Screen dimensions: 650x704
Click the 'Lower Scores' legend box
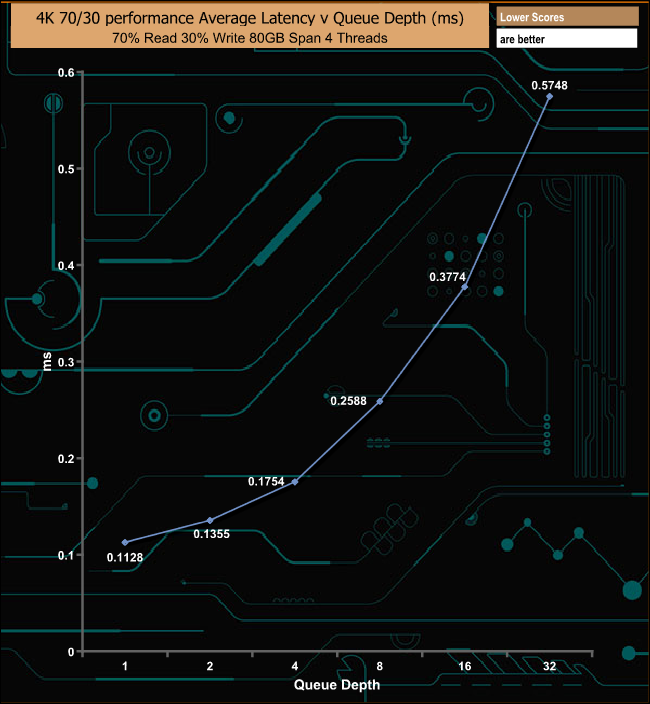click(x=566, y=17)
